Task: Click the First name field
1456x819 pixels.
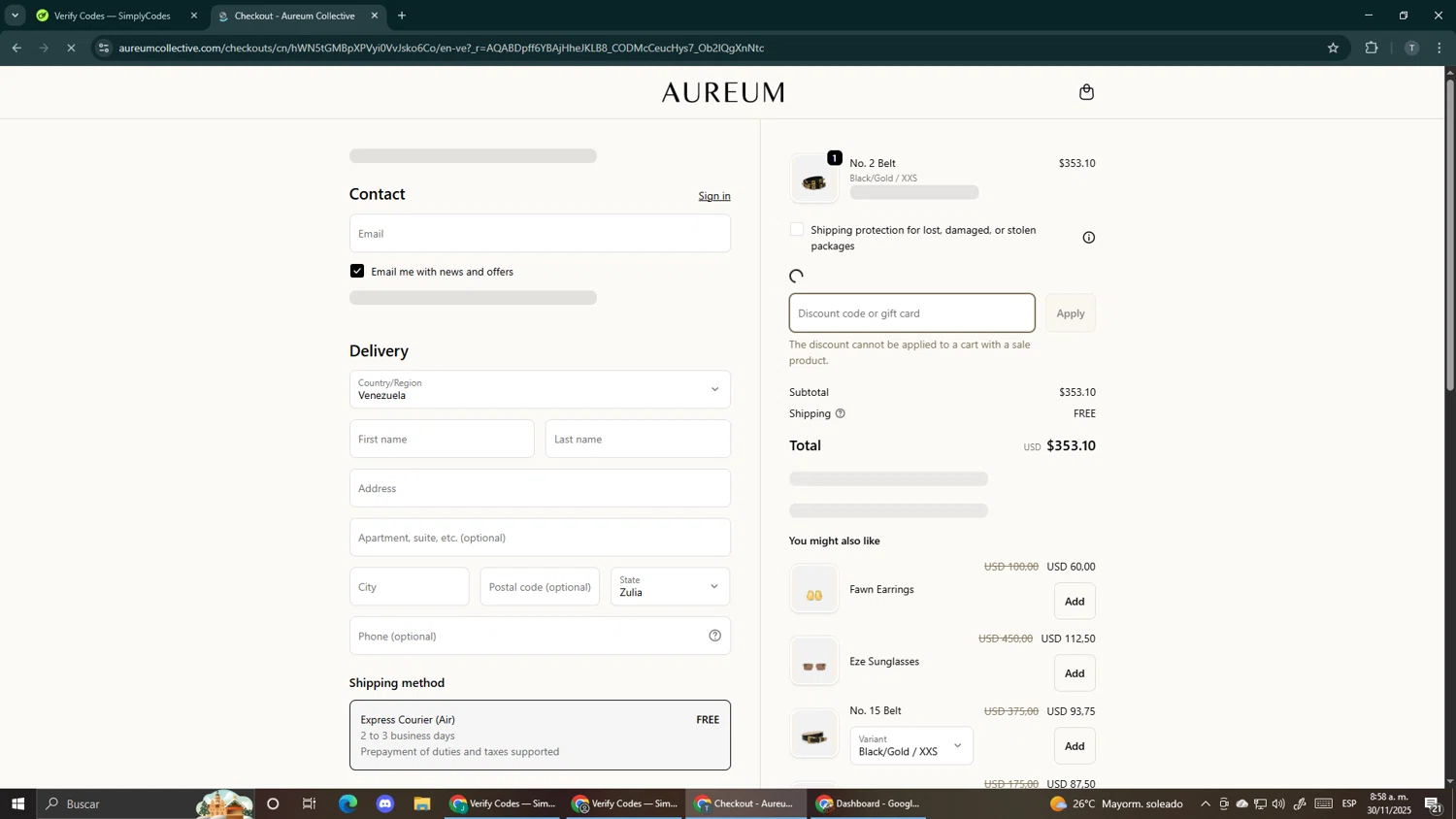Action: [442, 439]
